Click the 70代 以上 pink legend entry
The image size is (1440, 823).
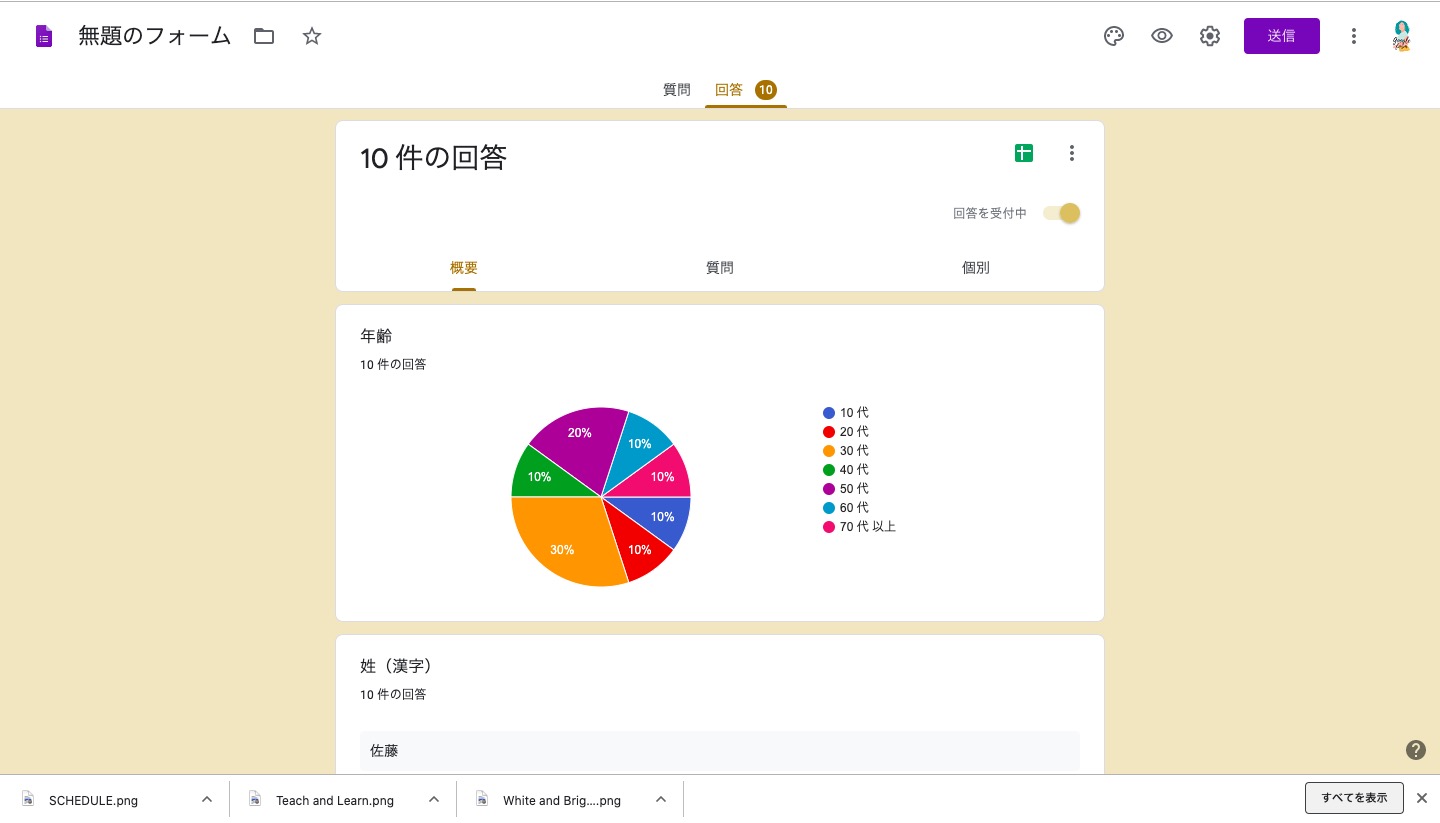(860, 527)
